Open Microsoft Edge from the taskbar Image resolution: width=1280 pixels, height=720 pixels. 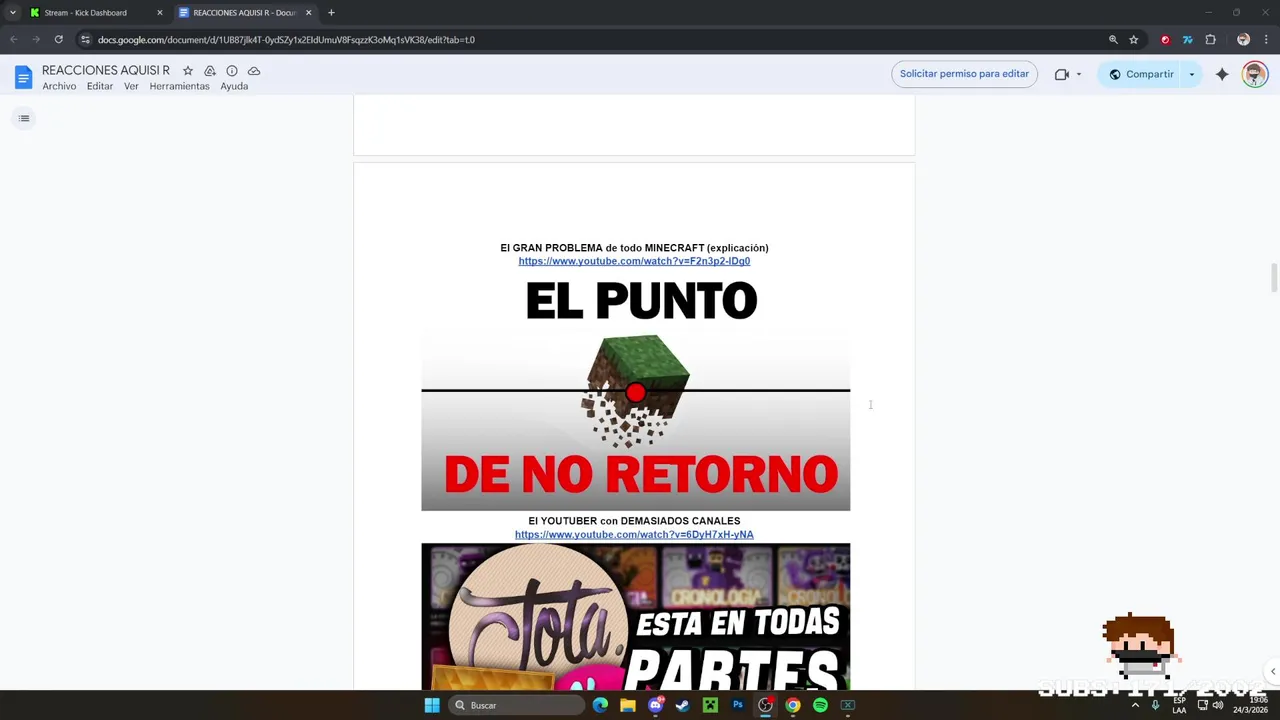point(600,705)
